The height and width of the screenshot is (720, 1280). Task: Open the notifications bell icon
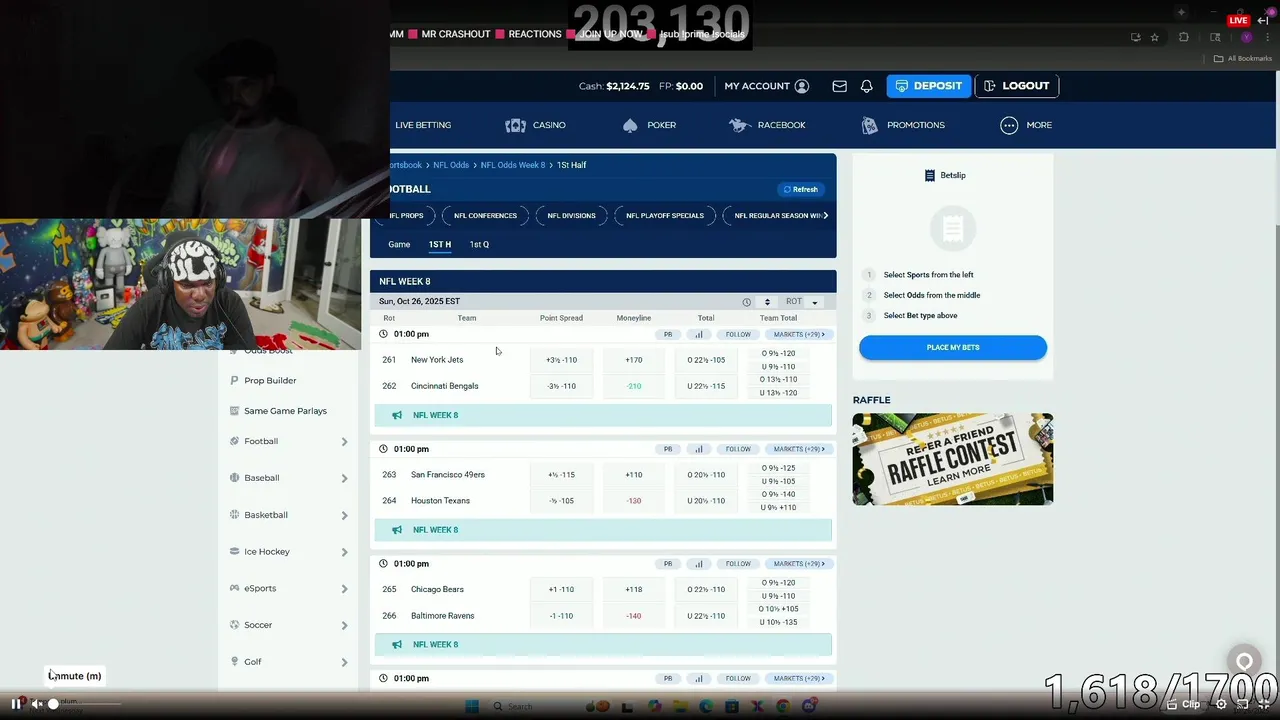tap(866, 86)
